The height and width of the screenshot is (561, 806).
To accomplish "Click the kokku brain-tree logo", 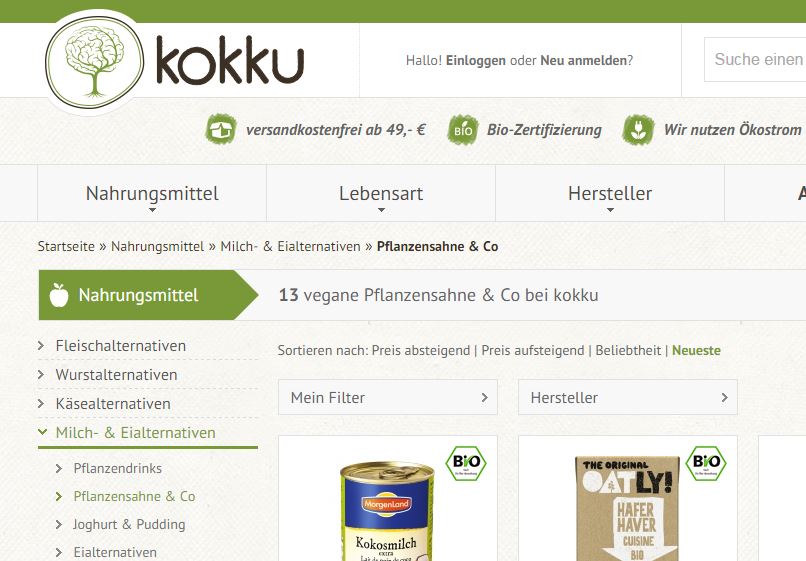I will coord(95,62).
